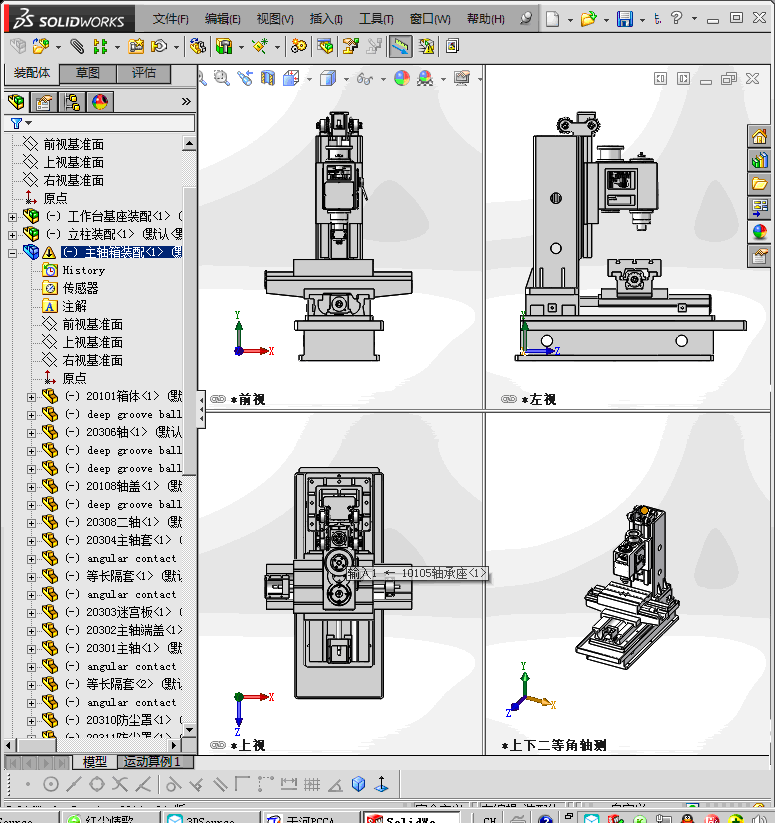
Task: Toggle the highlighted measure tool in toolbar
Action: tap(400, 47)
